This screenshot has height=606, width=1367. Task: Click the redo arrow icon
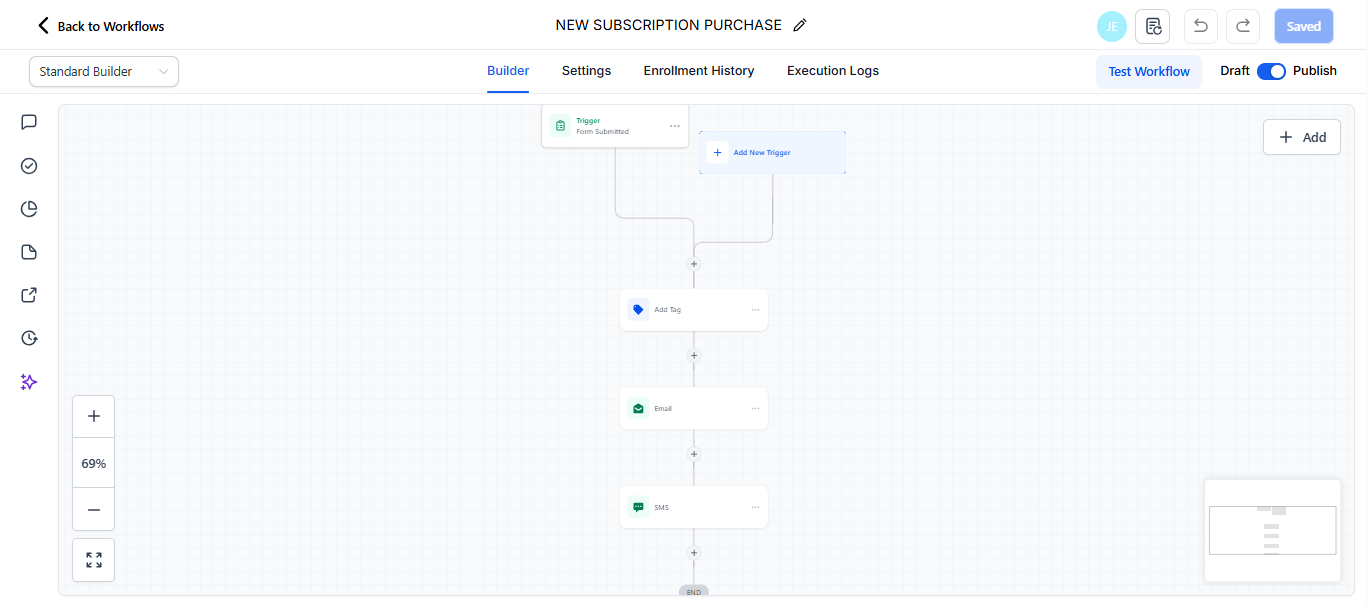coord(1243,26)
